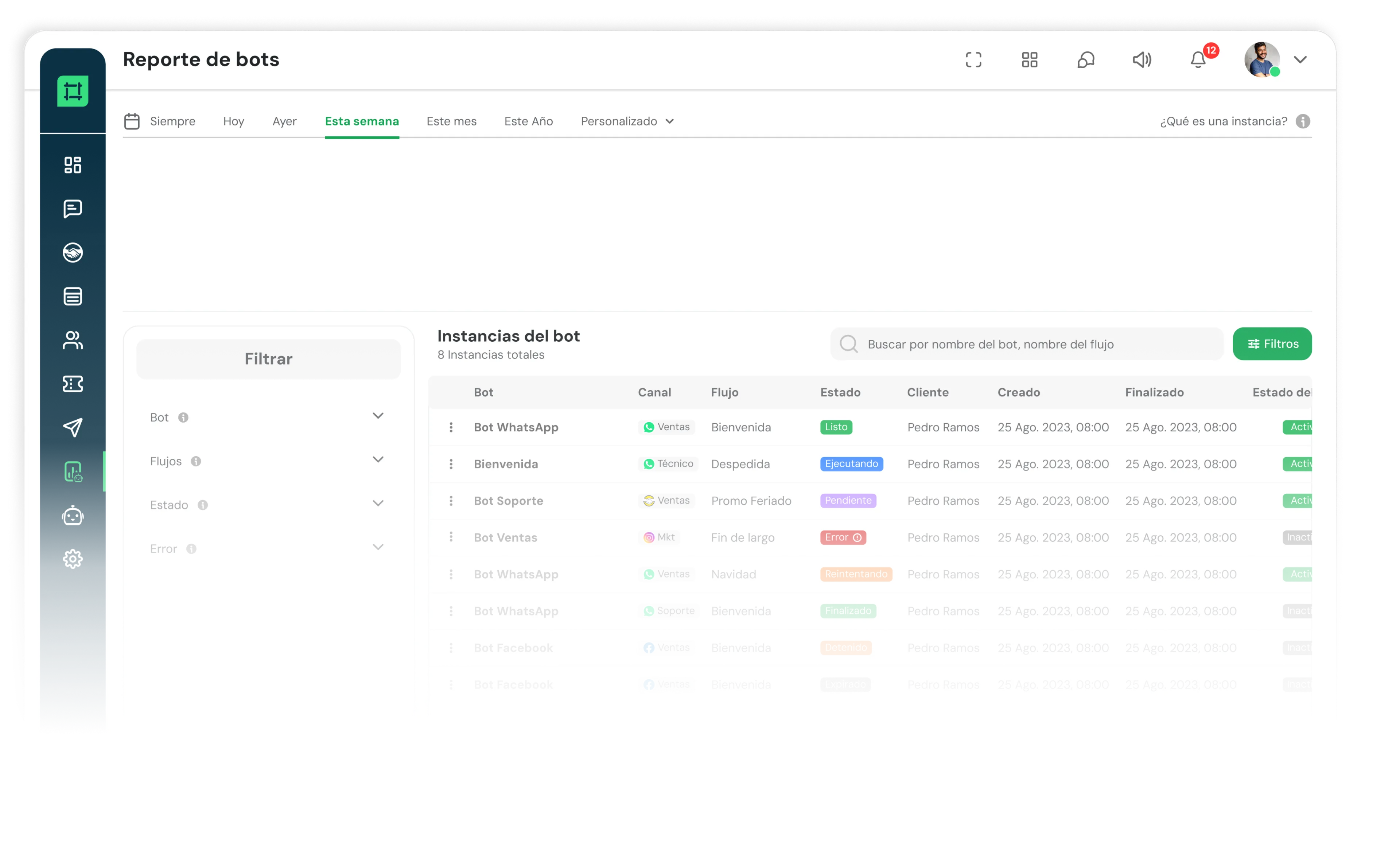
Task: Open the chat messages sidebar icon
Action: [73, 209]
